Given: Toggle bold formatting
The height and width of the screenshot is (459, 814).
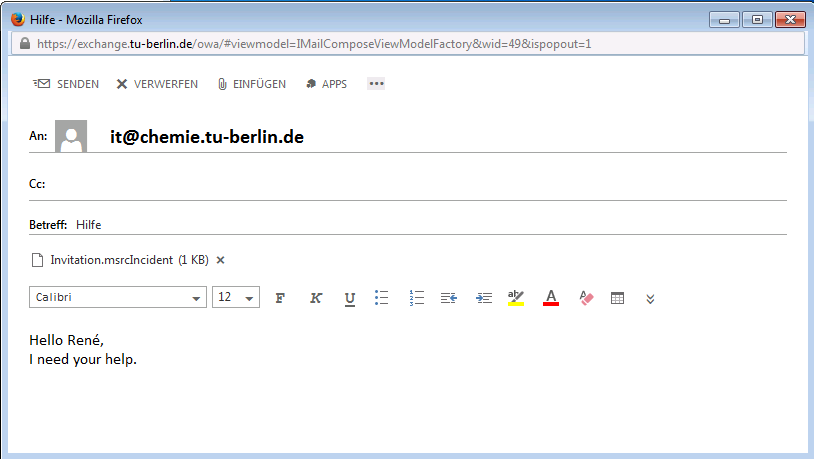Looking at the screenshot, I should (x=280, y=298).
